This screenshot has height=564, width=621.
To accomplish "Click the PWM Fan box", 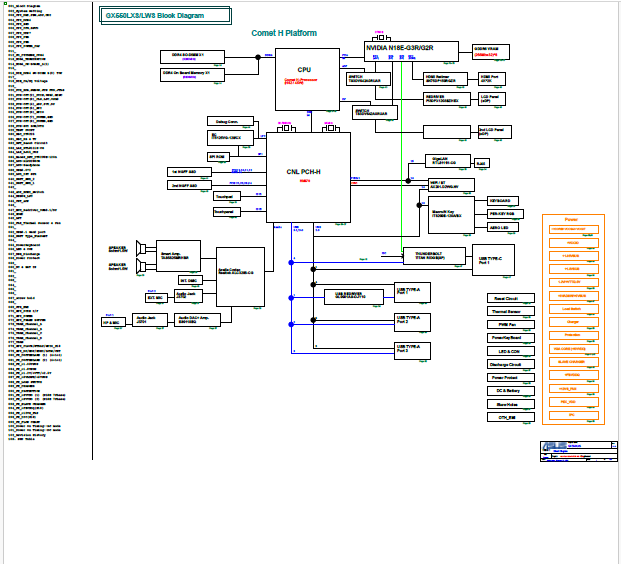I will coord(511,324).
